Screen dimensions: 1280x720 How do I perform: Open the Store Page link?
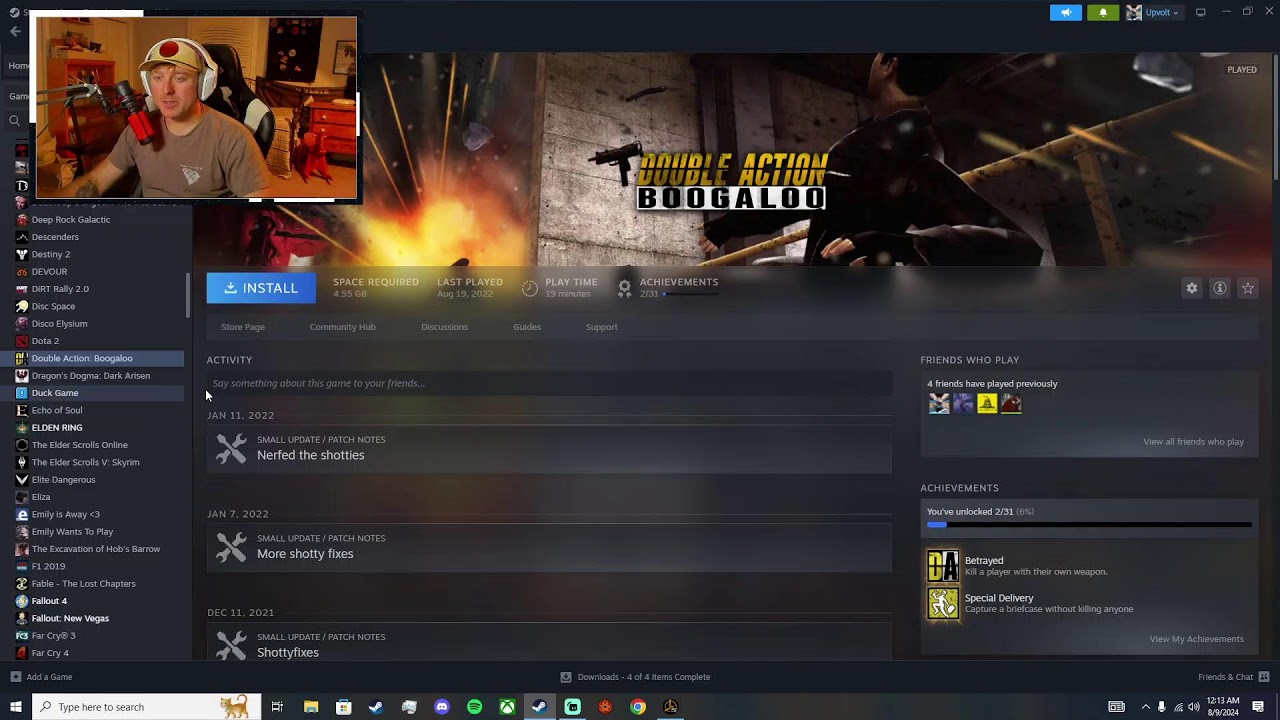[x=243, y=327]
